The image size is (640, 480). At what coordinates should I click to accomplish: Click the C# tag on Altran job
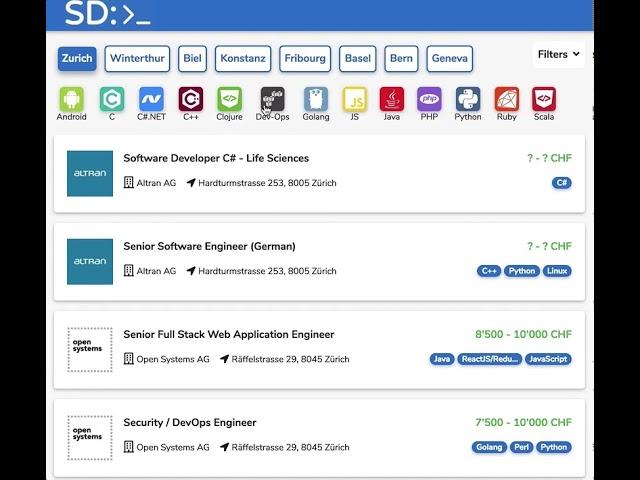[x=562, y=183]
